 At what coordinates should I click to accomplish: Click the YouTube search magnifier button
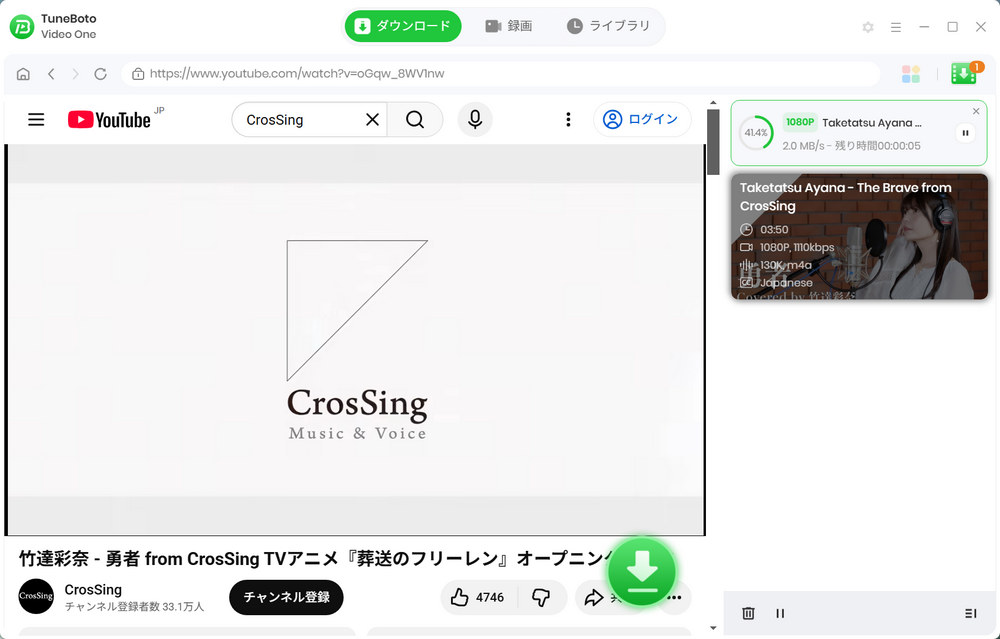[x=415, y=119]
